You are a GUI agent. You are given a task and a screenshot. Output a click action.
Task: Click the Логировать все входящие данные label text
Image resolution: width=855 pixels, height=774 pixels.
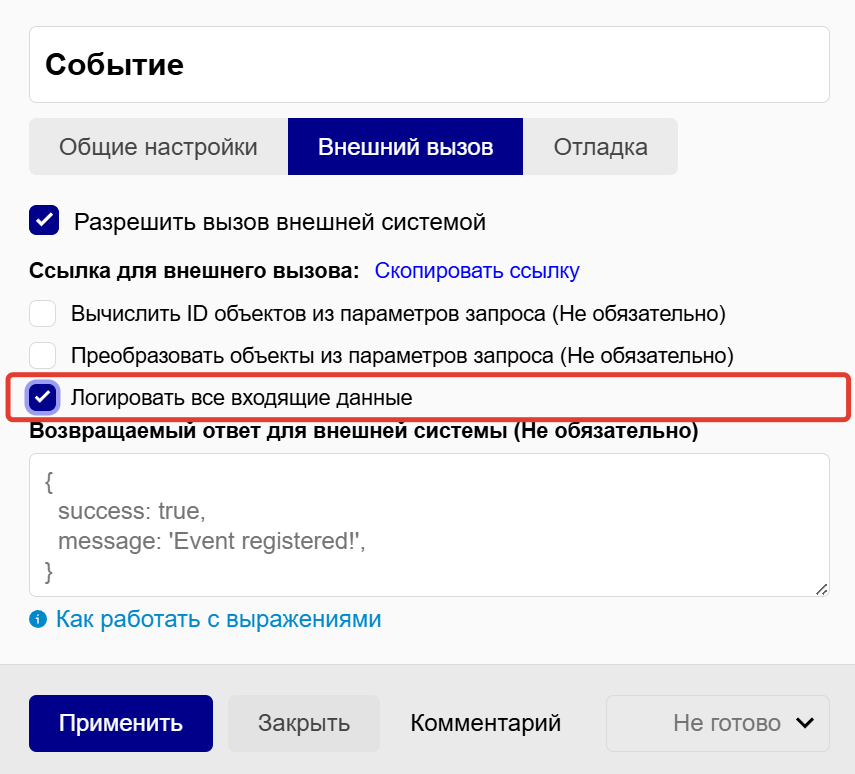pos(241,397)
